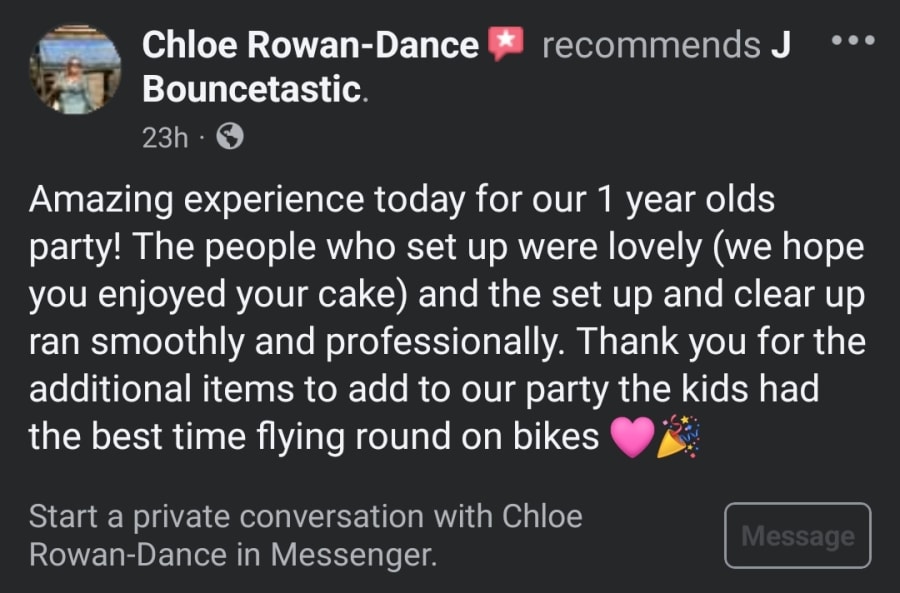Open Chloe Rowan-Dance's profile picture
900x593 pixels.
[75, 69]
